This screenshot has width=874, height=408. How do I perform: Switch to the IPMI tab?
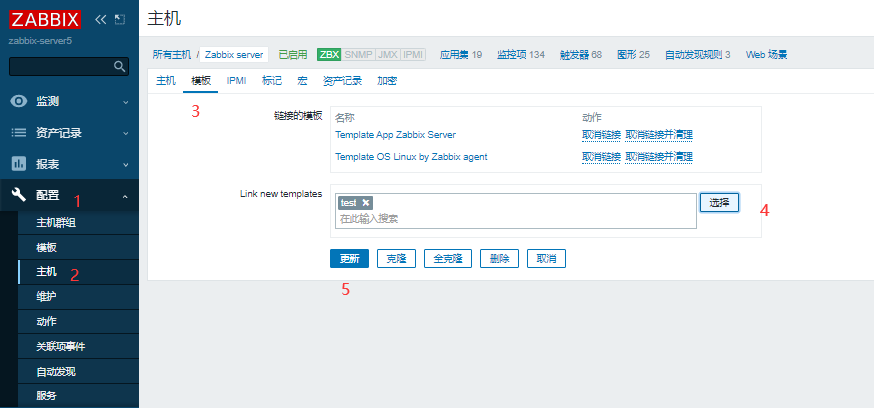pos(236,81)
